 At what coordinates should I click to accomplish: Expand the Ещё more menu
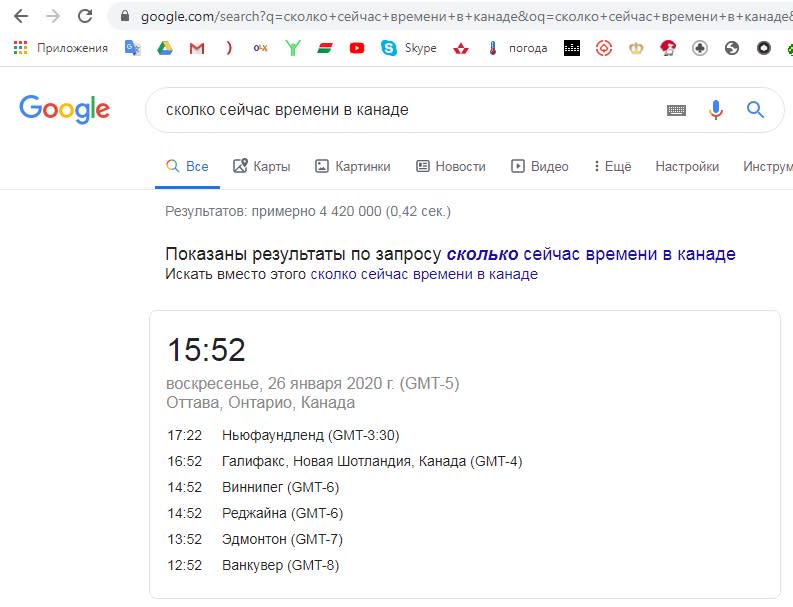tap(612, 166)
